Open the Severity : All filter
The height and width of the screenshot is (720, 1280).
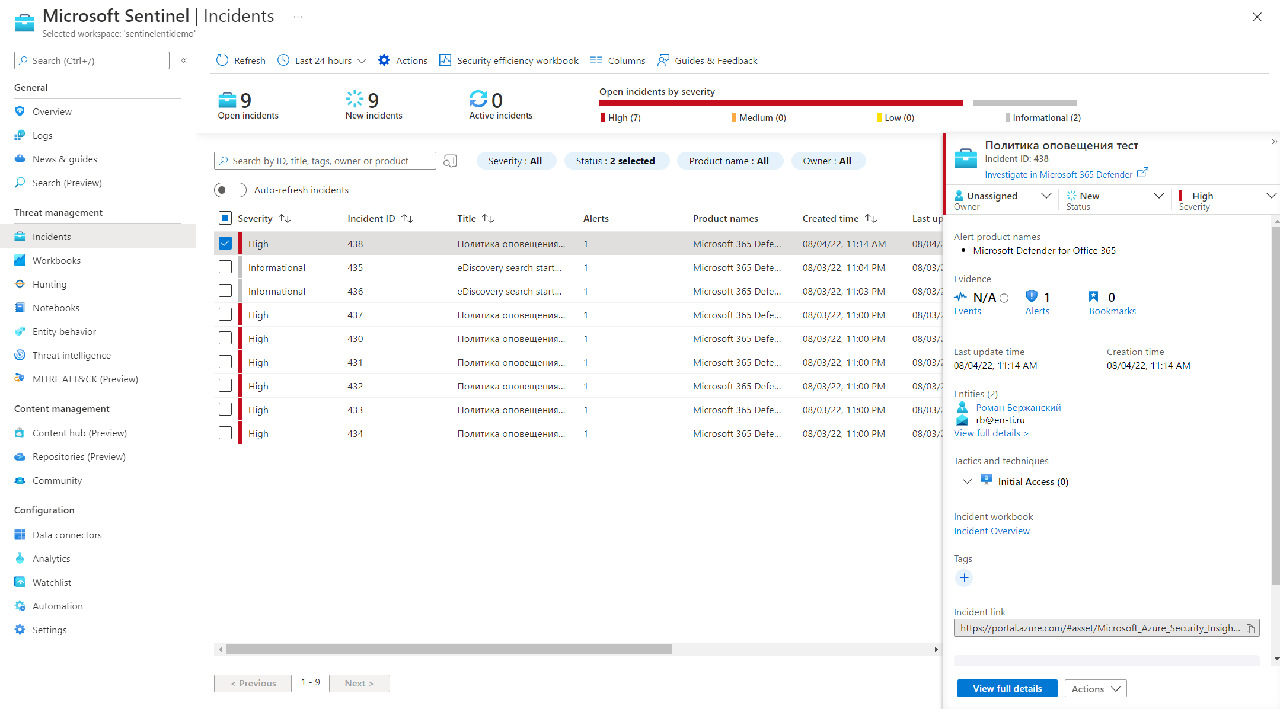516,161
